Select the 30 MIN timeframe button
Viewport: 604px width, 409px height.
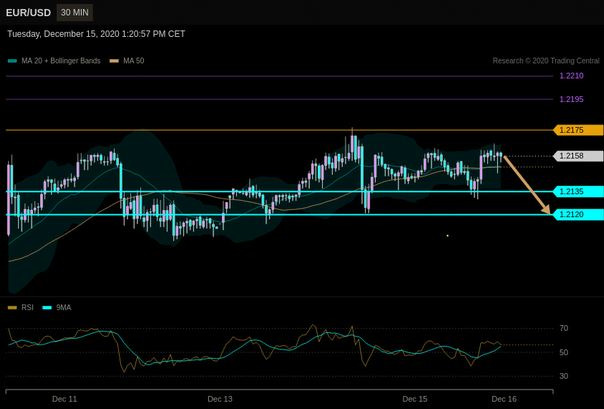pyautogui.click(x=75, y=13)
